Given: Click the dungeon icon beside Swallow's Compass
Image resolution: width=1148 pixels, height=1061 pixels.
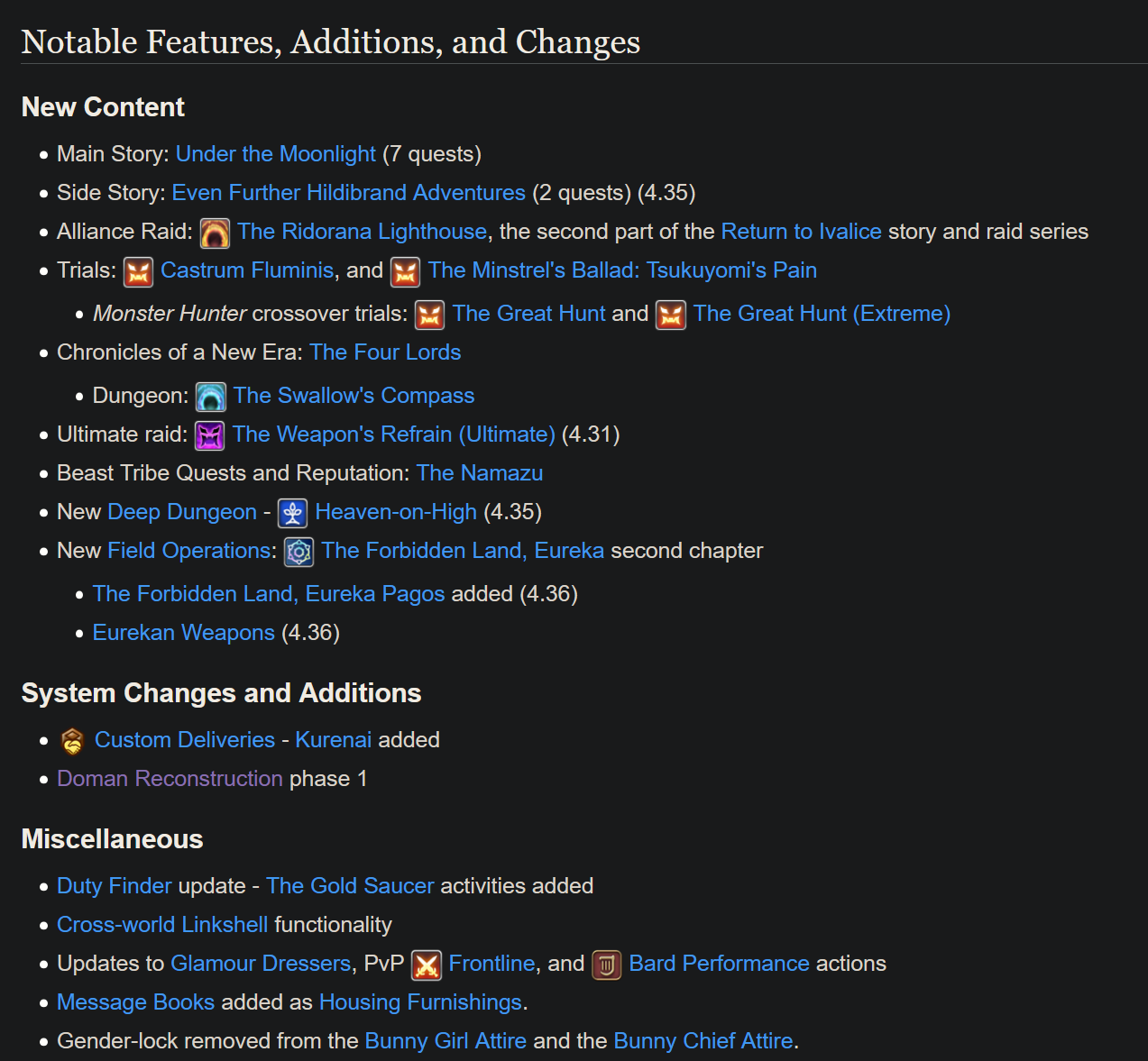Looking at the screenshot, I should [x=211, y=397].
